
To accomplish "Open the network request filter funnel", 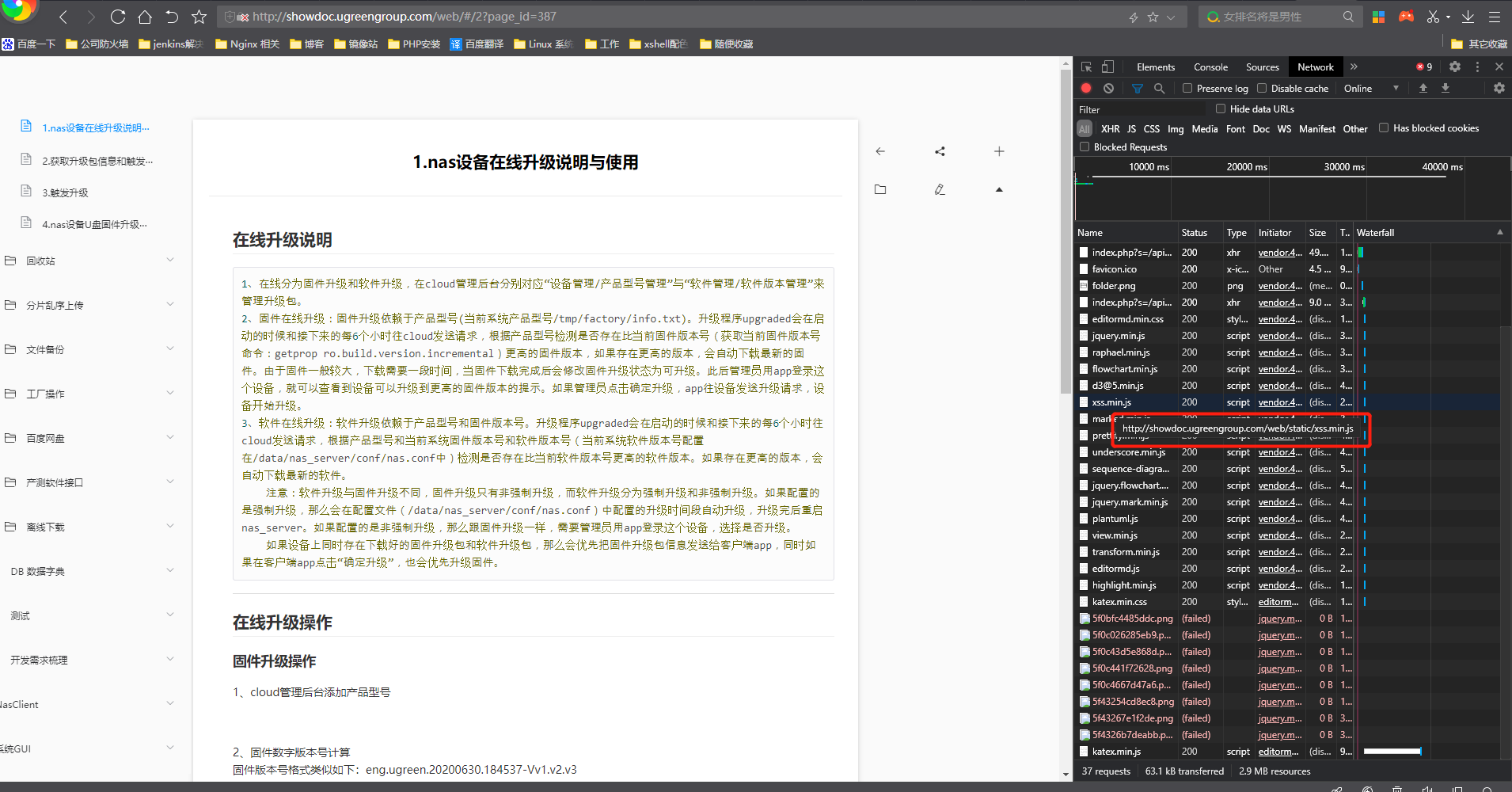I will tap(1138, 88).
